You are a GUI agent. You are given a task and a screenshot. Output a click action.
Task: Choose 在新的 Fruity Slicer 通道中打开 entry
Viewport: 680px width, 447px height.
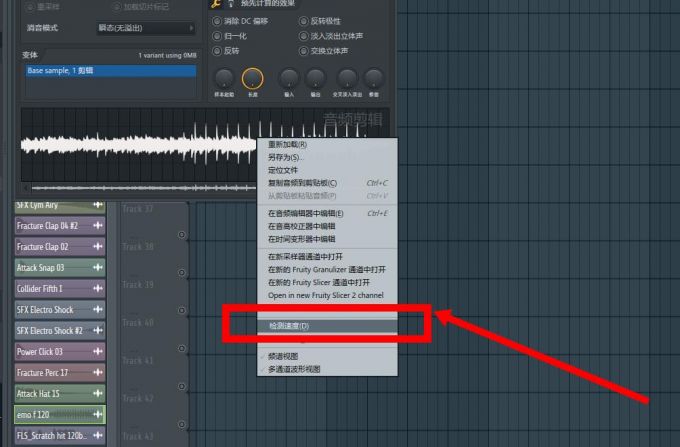(x=327, y=282)
